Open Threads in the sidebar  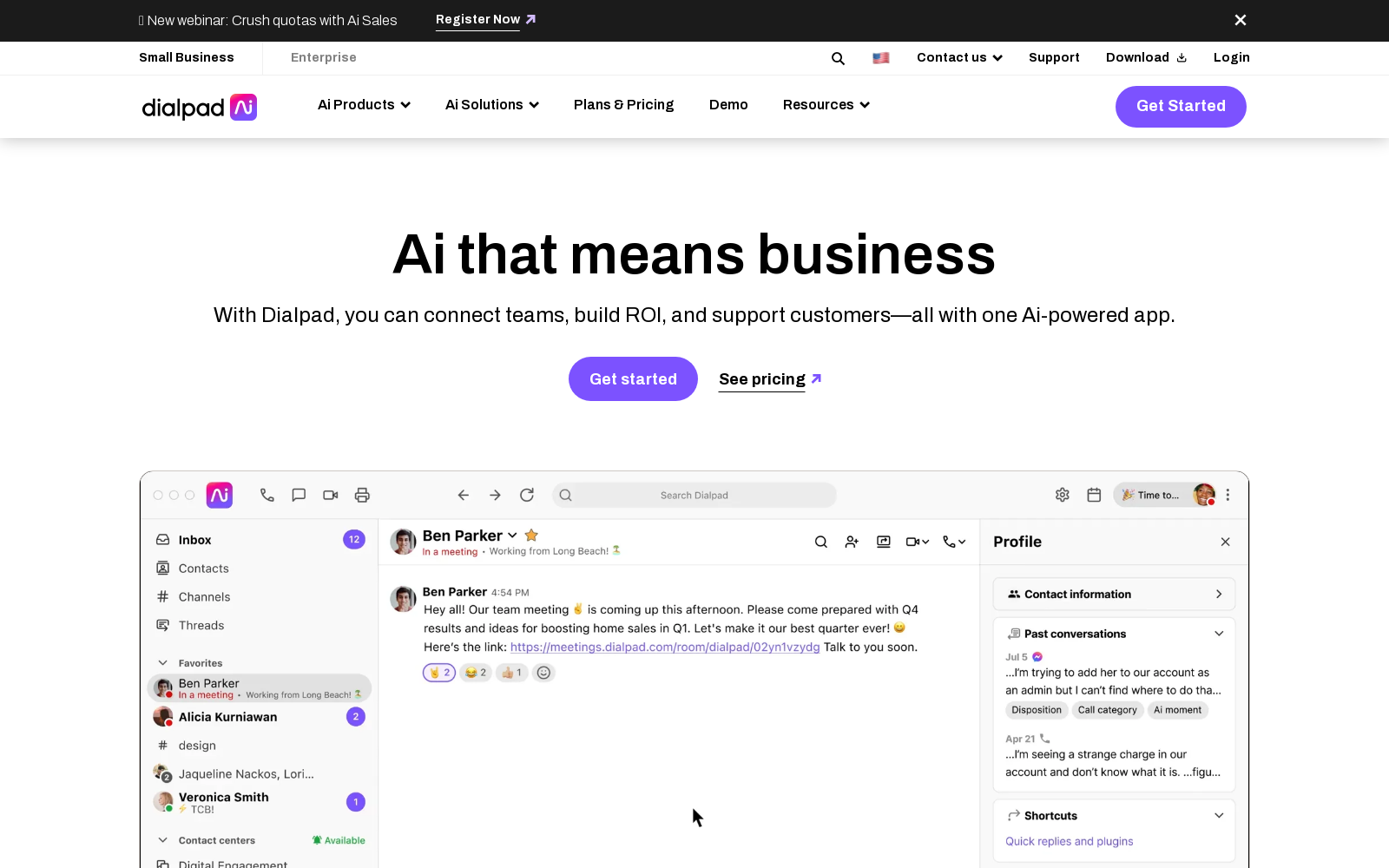tap(260, 626)
